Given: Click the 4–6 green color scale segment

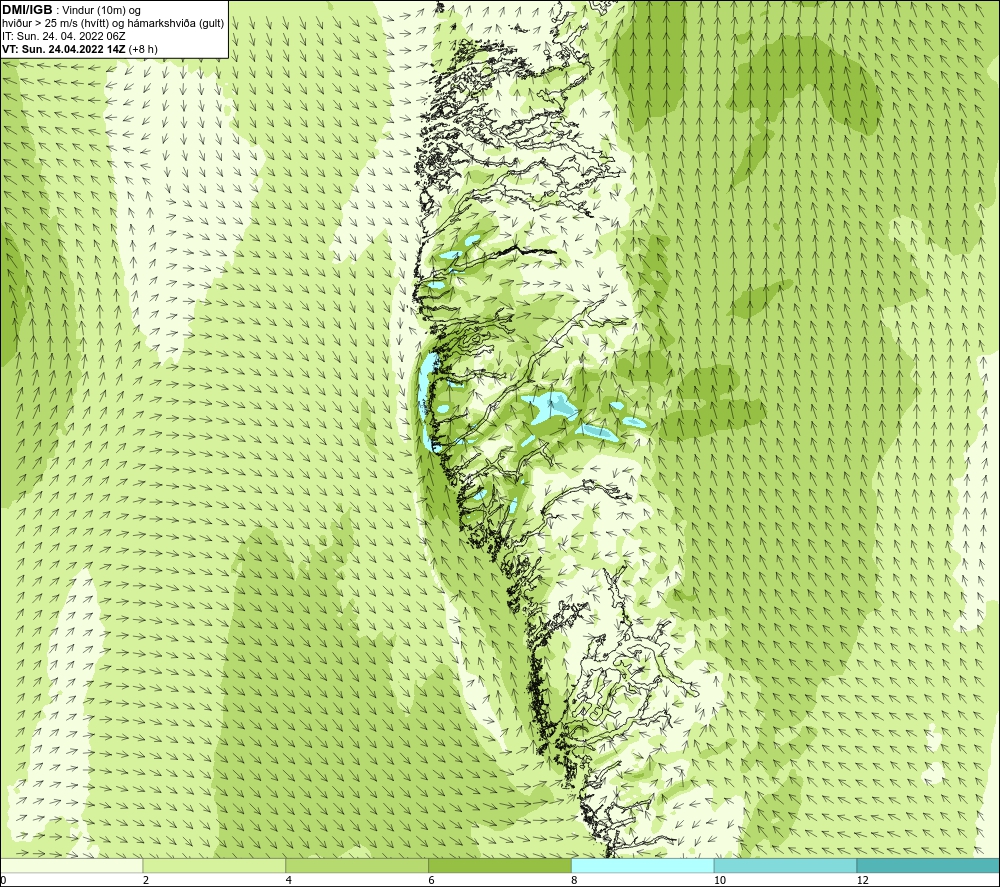Looking at the screenshot, I should click(x=357, y=865).
